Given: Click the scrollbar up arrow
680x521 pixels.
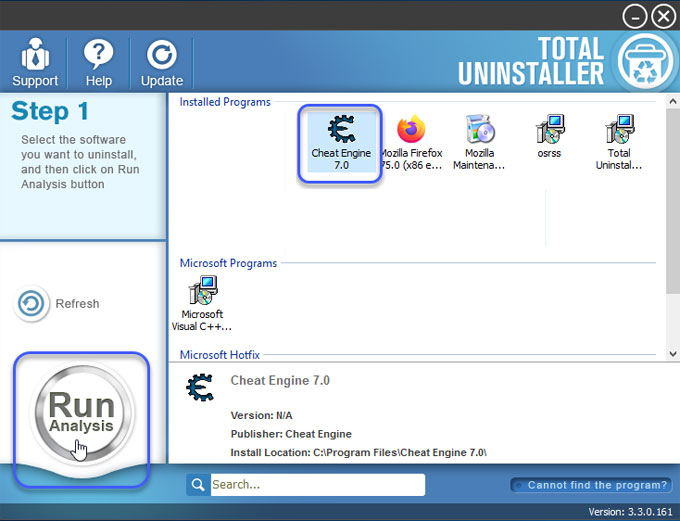Looking at the screenshot, I should (673, 102).
